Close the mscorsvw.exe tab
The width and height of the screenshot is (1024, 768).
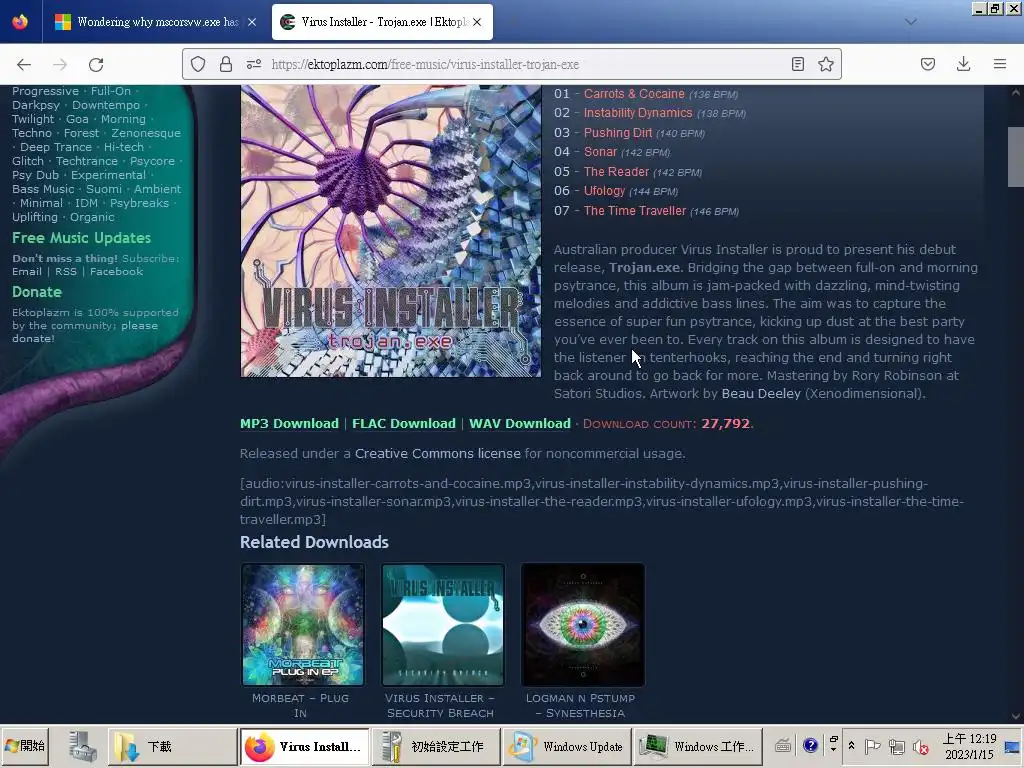coord(252,22)
